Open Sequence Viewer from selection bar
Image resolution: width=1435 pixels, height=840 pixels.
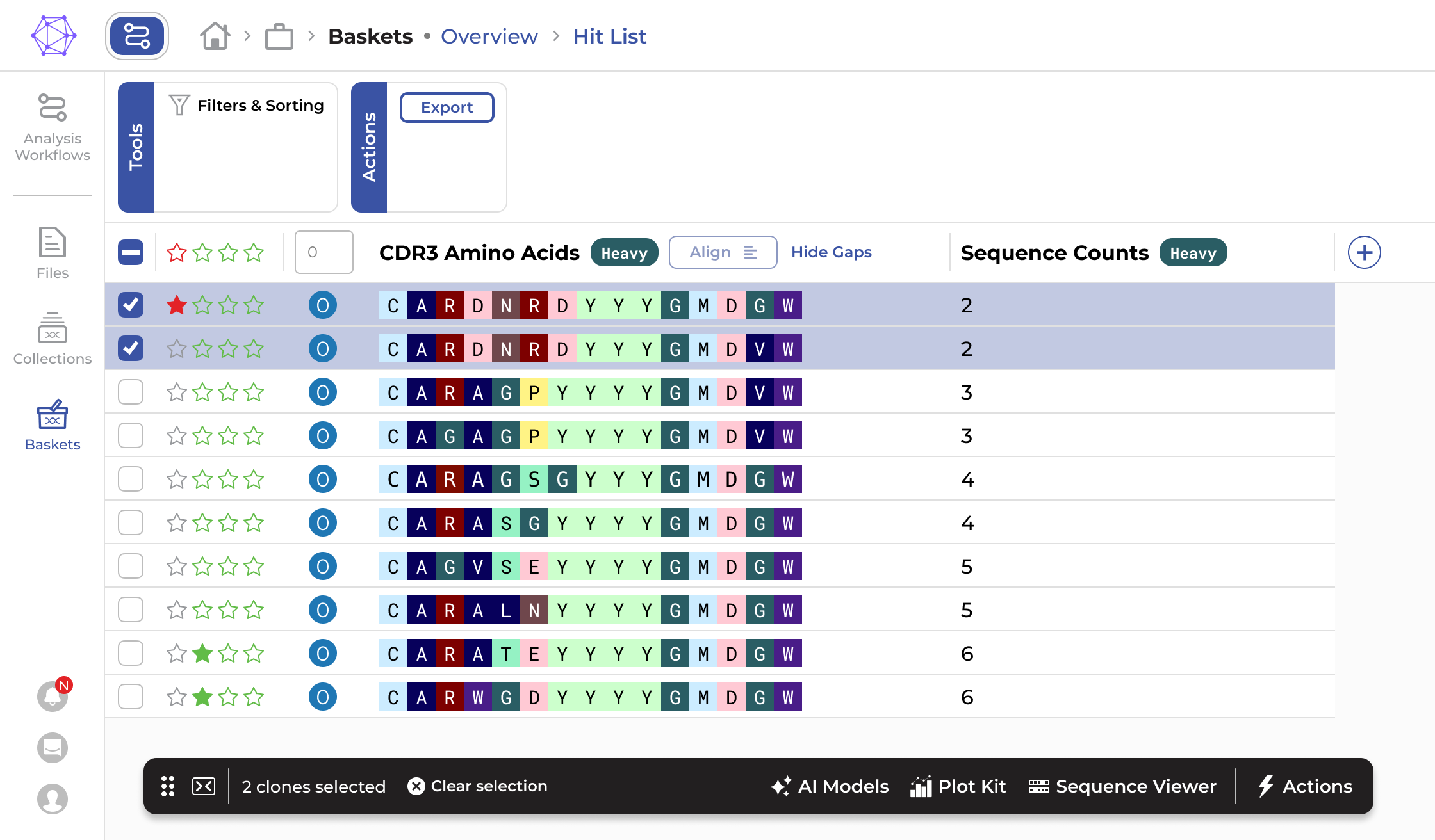[1122, 786]
